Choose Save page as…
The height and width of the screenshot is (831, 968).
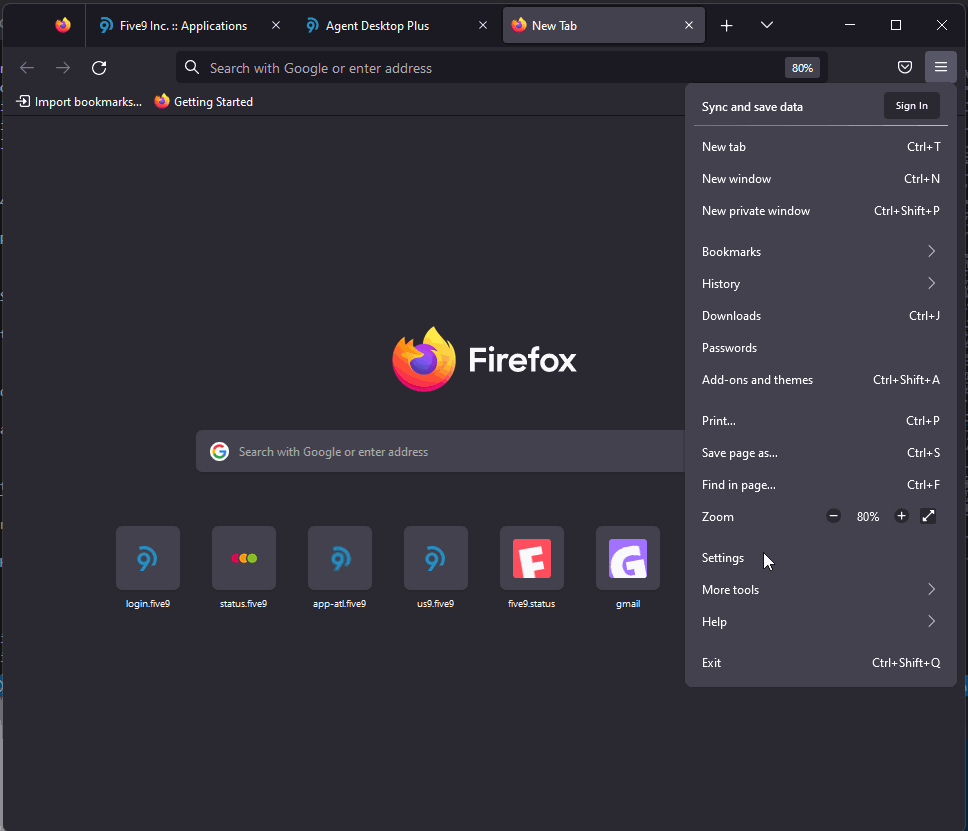pos(820,453)
